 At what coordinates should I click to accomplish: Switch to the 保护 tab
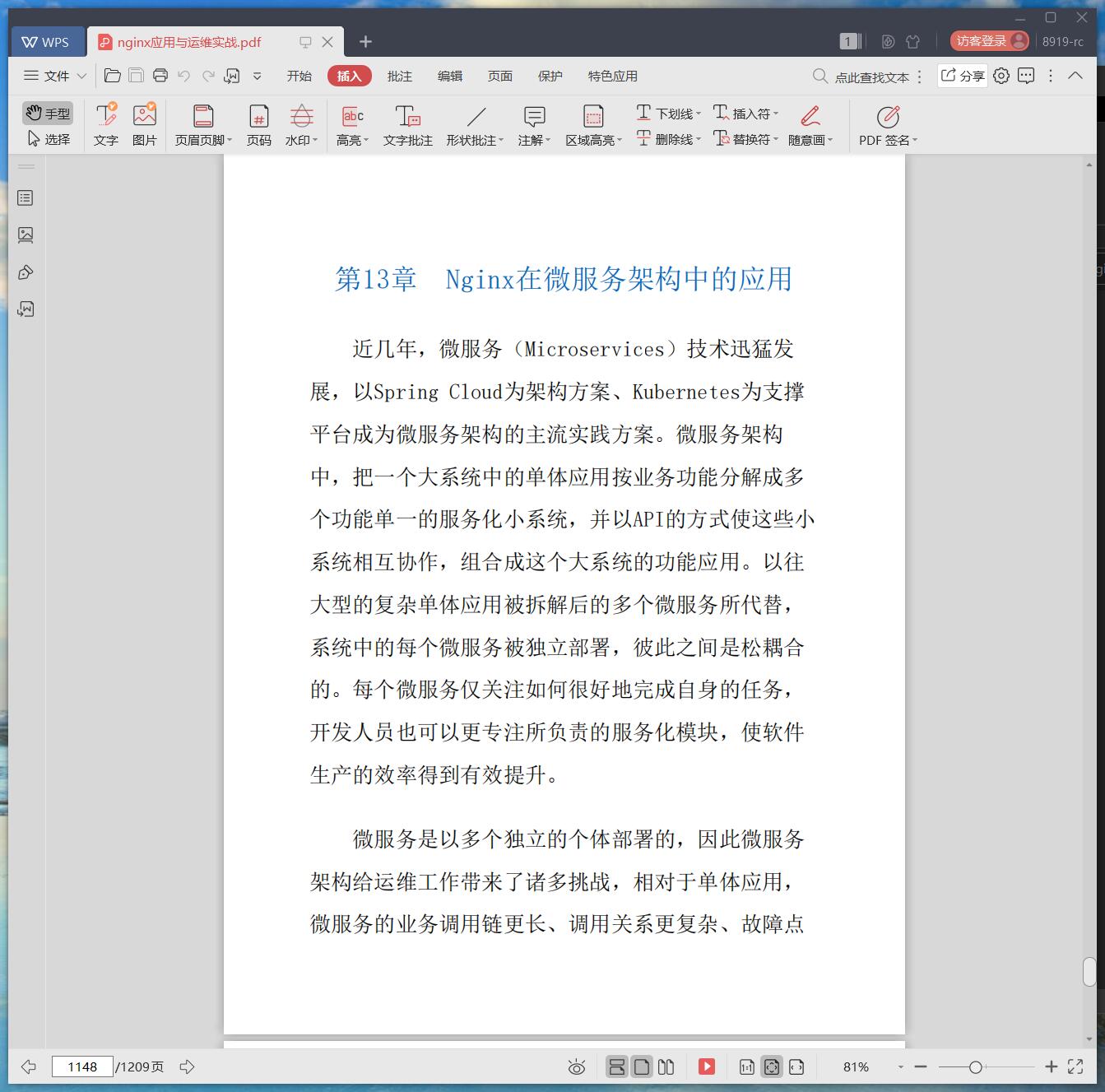(x=550, y=76)
